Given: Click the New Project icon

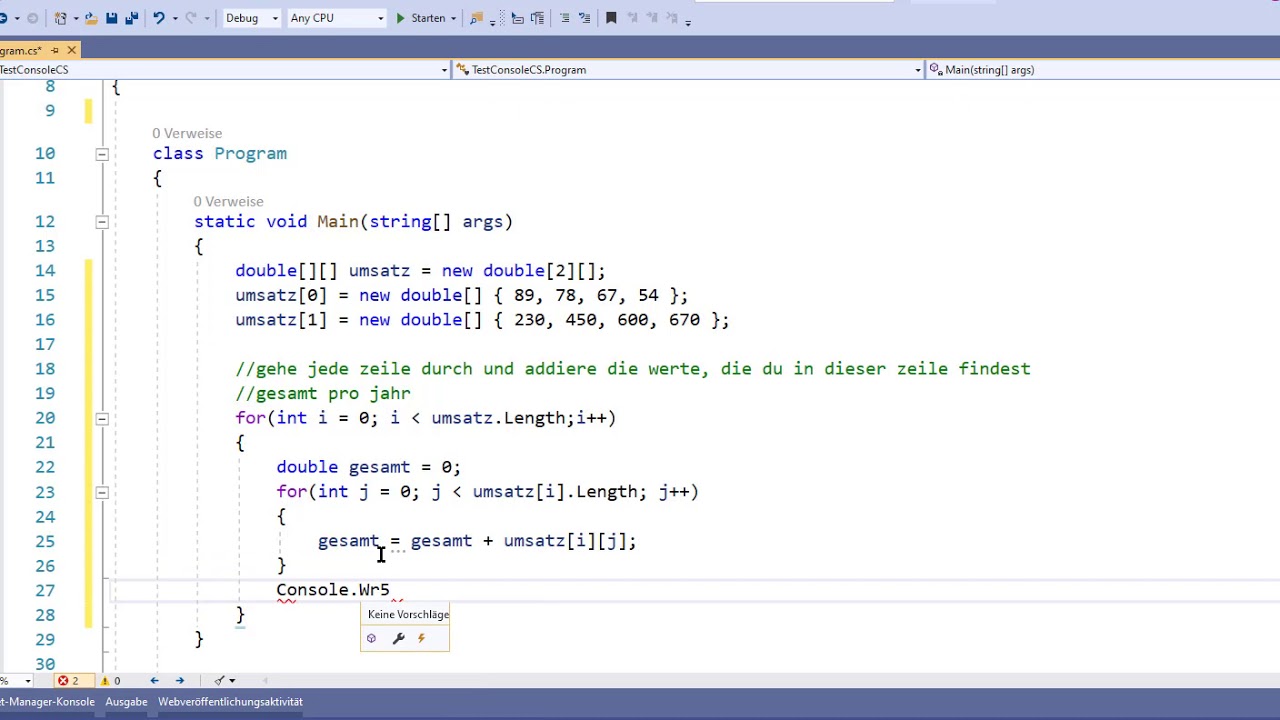Looking at the screenshot, I should pyautogui.click(x=60, y=18).
